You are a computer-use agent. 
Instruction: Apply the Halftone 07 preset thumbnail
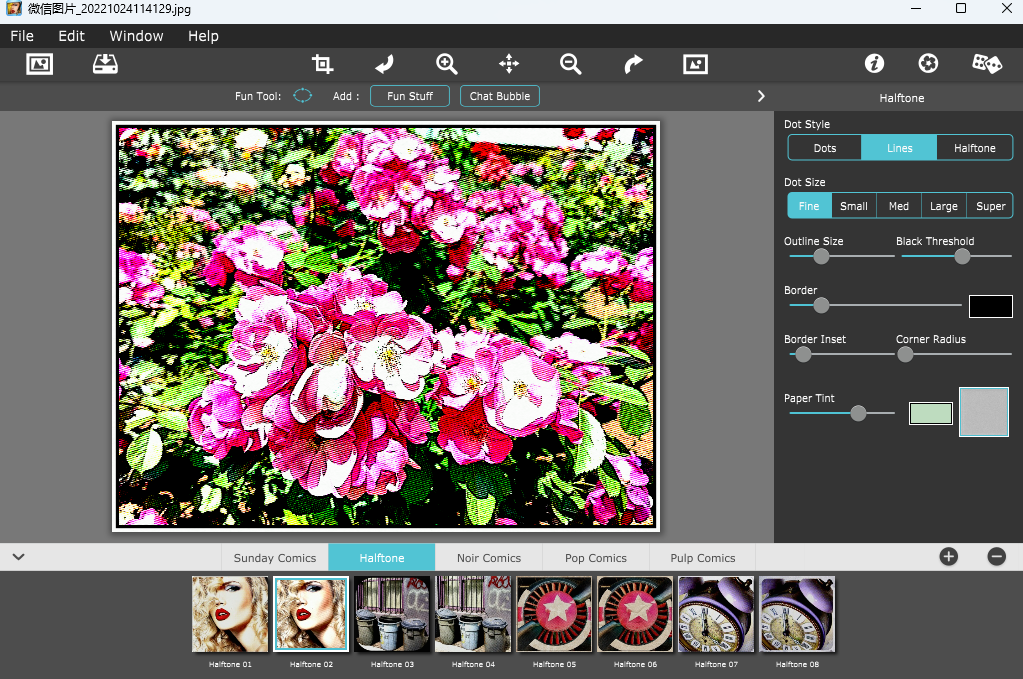(716, 614)
